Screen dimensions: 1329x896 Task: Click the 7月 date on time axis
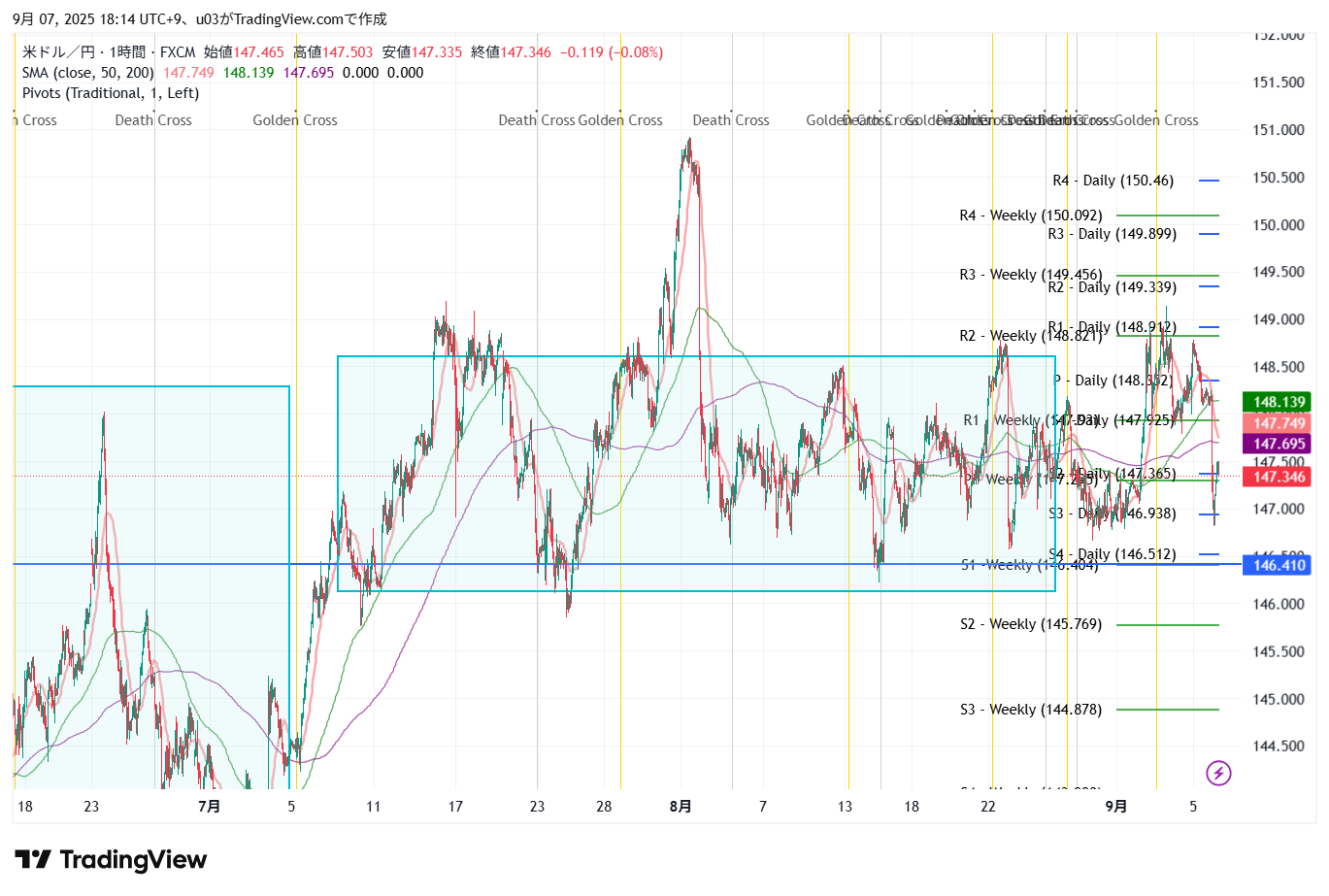[209, 807]
